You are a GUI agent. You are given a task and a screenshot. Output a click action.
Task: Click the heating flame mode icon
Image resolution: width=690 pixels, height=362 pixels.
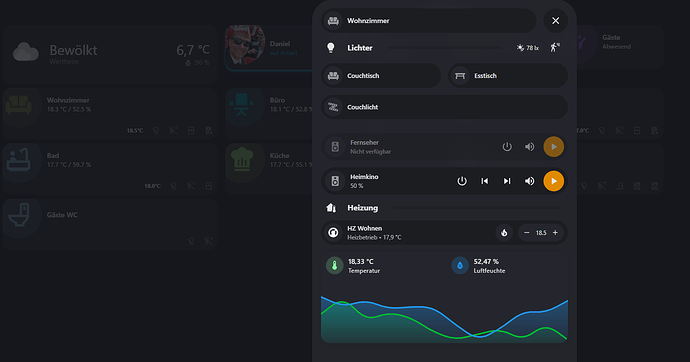point(504,233)
